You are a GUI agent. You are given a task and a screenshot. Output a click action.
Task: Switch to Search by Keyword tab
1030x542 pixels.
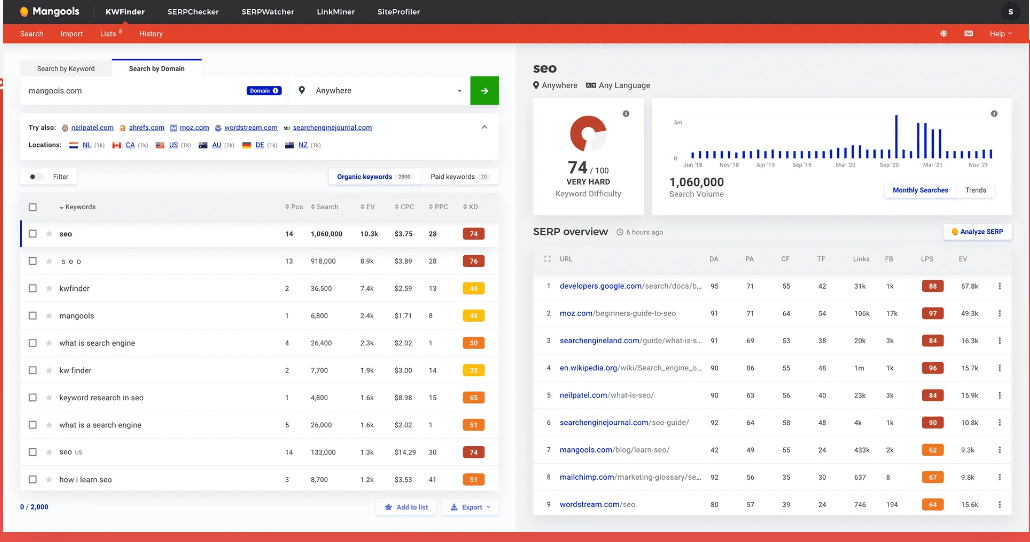(x=66, y=68)
